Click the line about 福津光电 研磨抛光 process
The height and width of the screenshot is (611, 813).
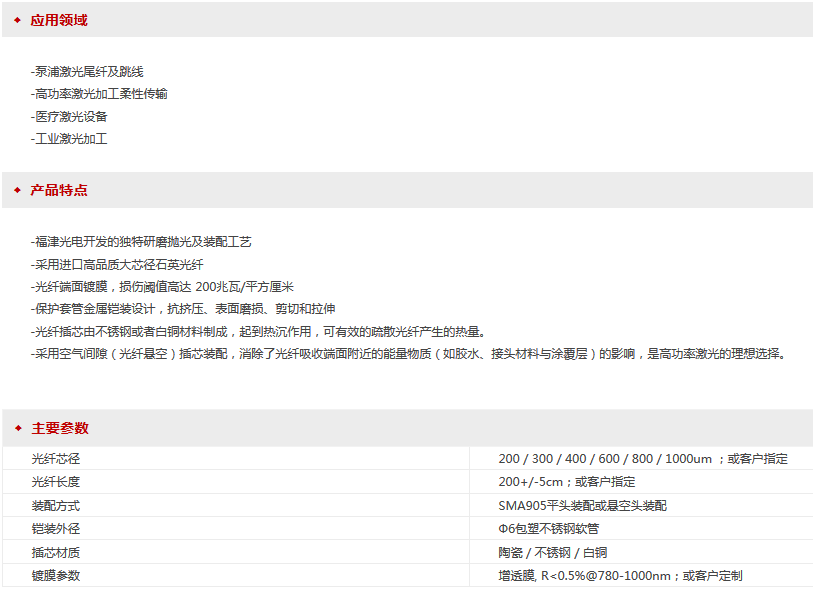(141, 242)
